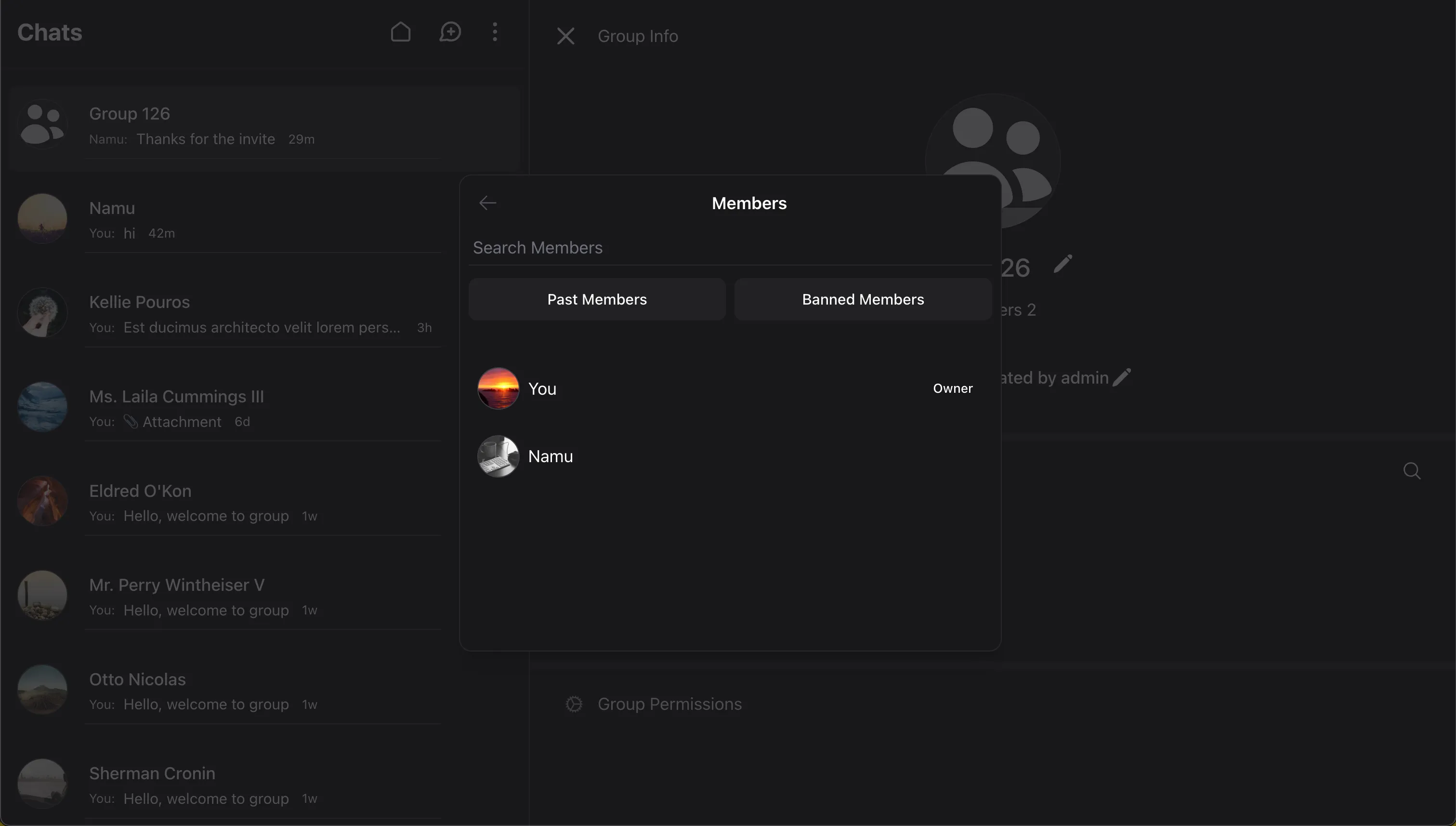Image resolution: width=1456 pixels, height=826 pixels.
Task: Close the Group Info panel
Action: click(565, 36)
